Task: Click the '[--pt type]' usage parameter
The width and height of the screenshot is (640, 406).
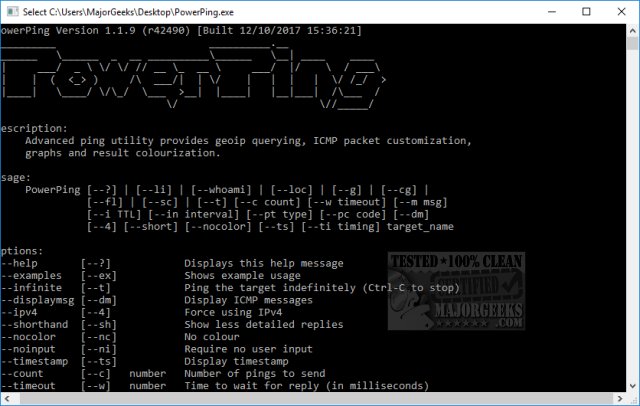Action: pyautogui.click(x=280, y=214)
